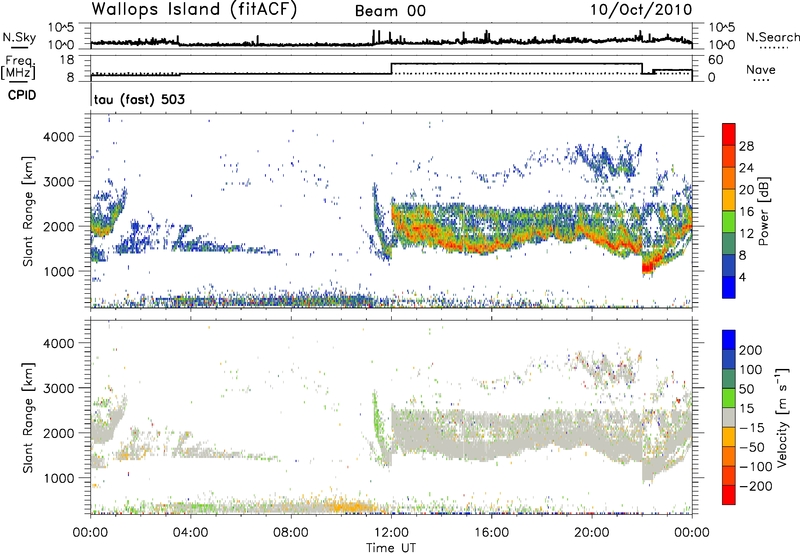Pick the light green 12–16 dB Power swatch
The height and width of the screenshot is (554, 800).
pos(729,222)
